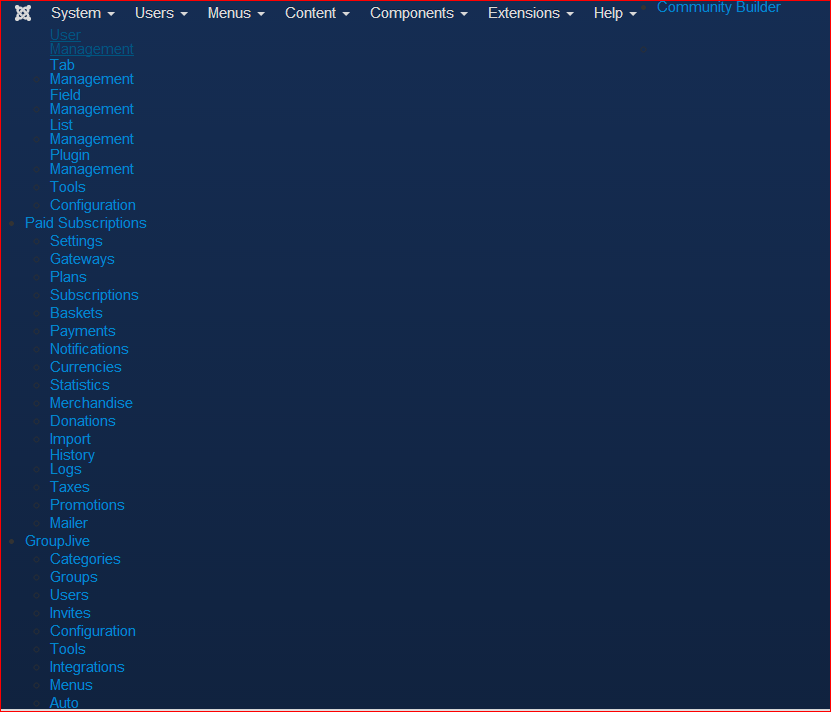831x712 pixels.
Task: Open the Help dropdown menu
Action: coord(615,13)
